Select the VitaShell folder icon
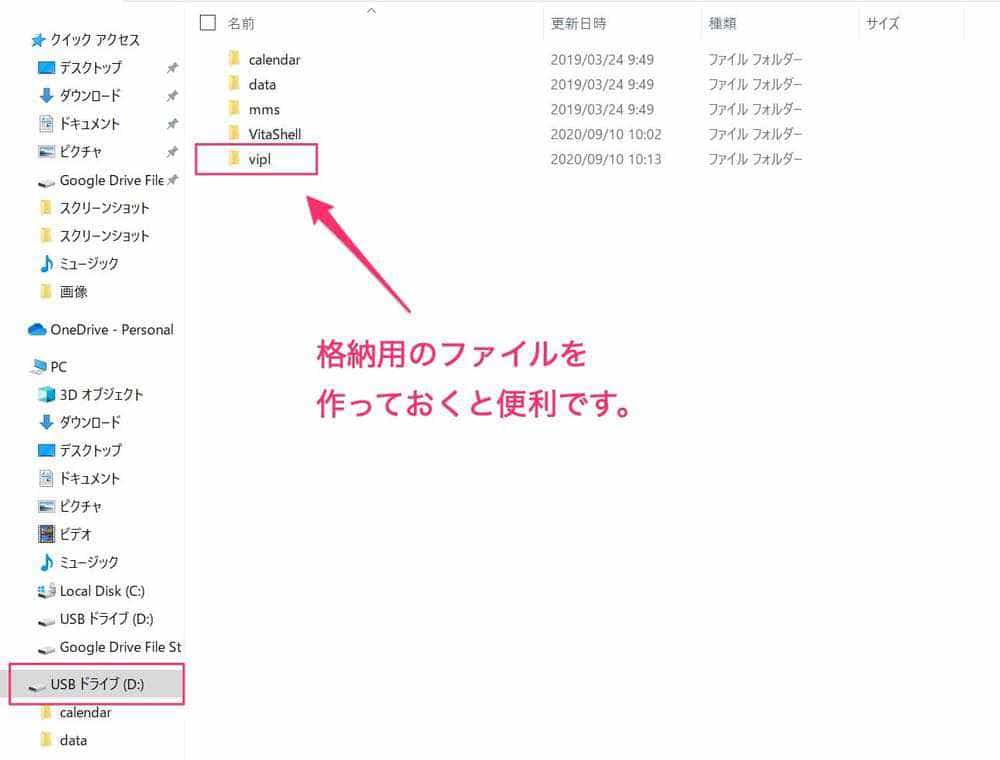1000x760 pixels. 234,134
